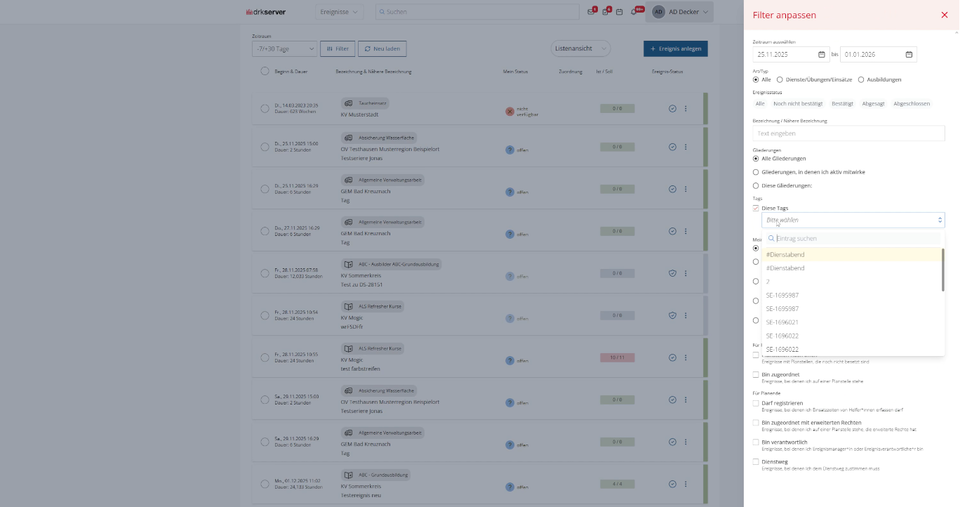Select the Noch nicht bestätigt status
The height and width of the screenshot is (507, 960).
[x=797, y=103]
